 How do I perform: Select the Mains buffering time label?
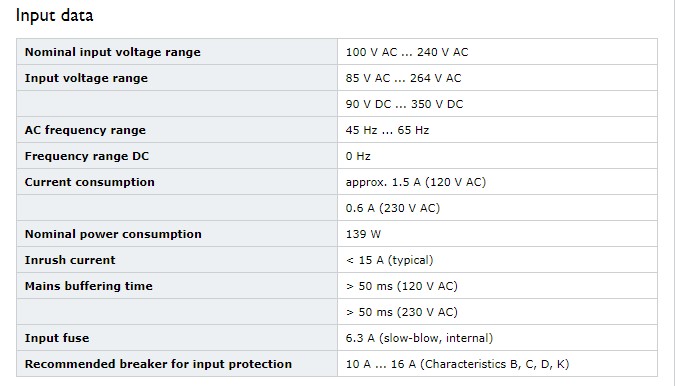(89, 286)
